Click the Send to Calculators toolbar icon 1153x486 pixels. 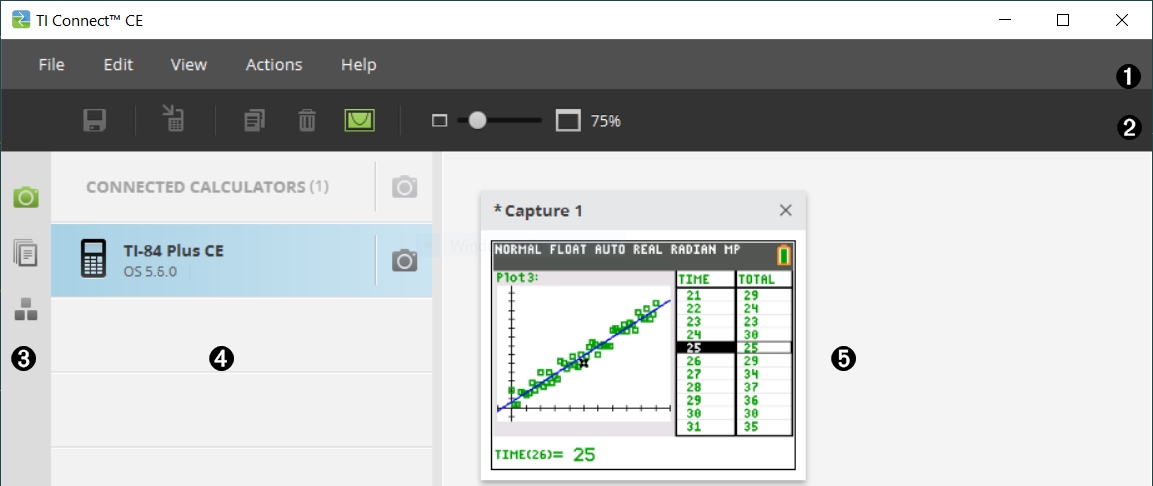point(174,121)
